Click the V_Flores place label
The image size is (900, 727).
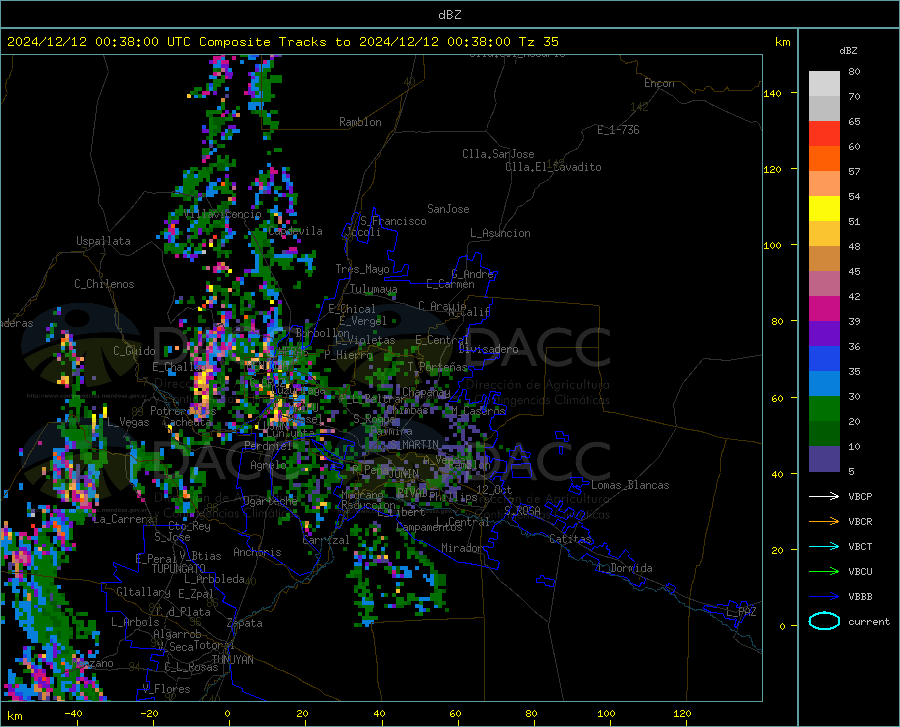[166, 689]
